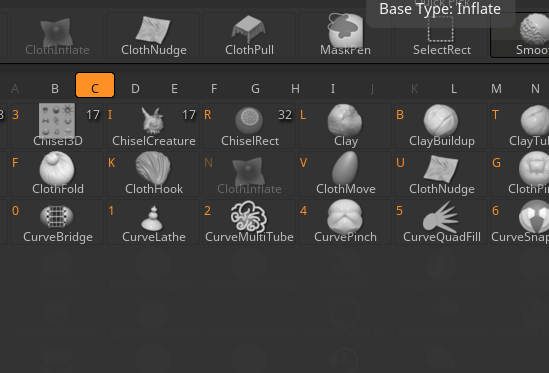
Task: Choose the ChiselCreature brush
Action: (x=153, y=126)
